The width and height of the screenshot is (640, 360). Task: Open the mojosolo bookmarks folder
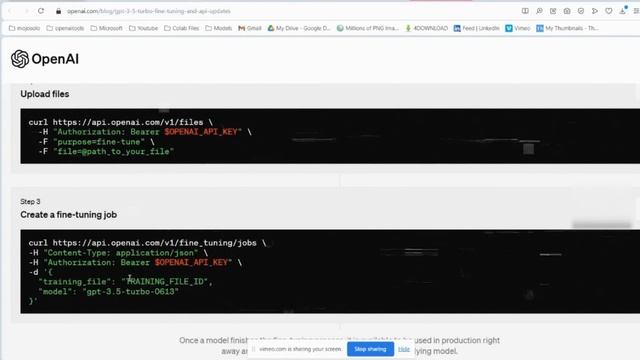pyautogui.click(x=24, y=28)
